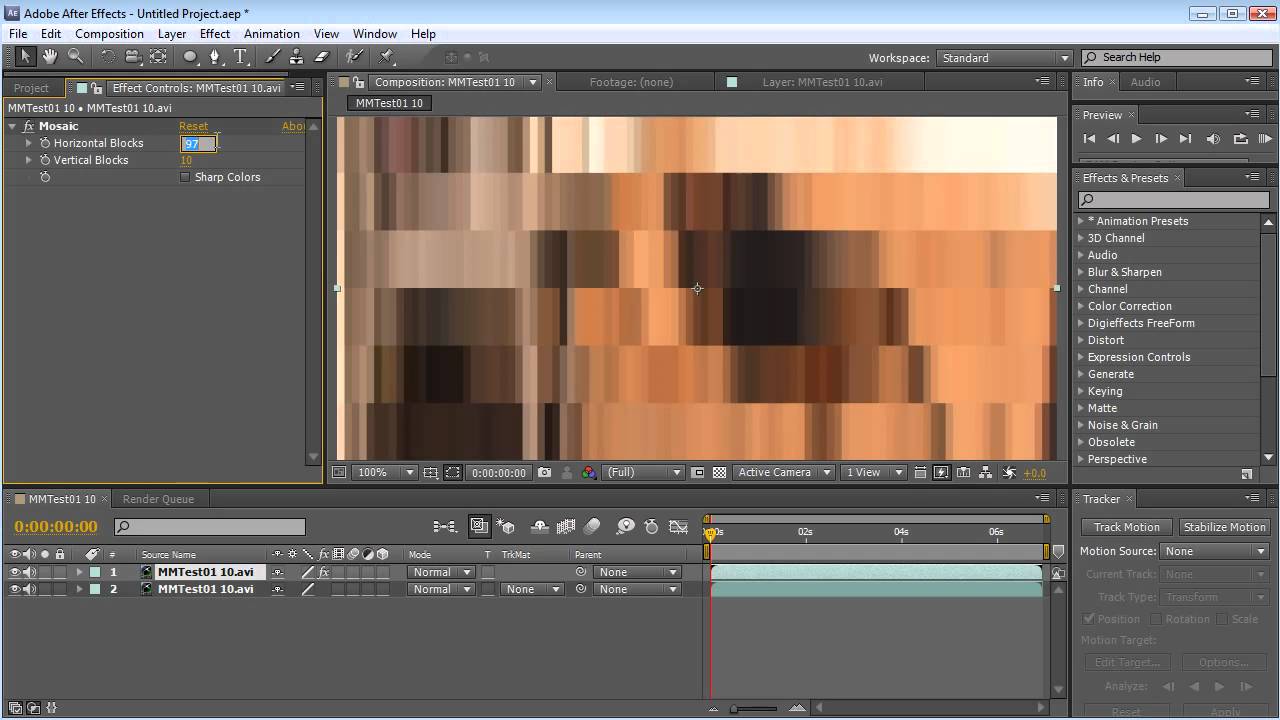Image resolution: width=1280 pixels, height=720 pixels.
Task: Open composition mini-flowchart in timeline
Action: pyautogui.click(x=445, y=526)
